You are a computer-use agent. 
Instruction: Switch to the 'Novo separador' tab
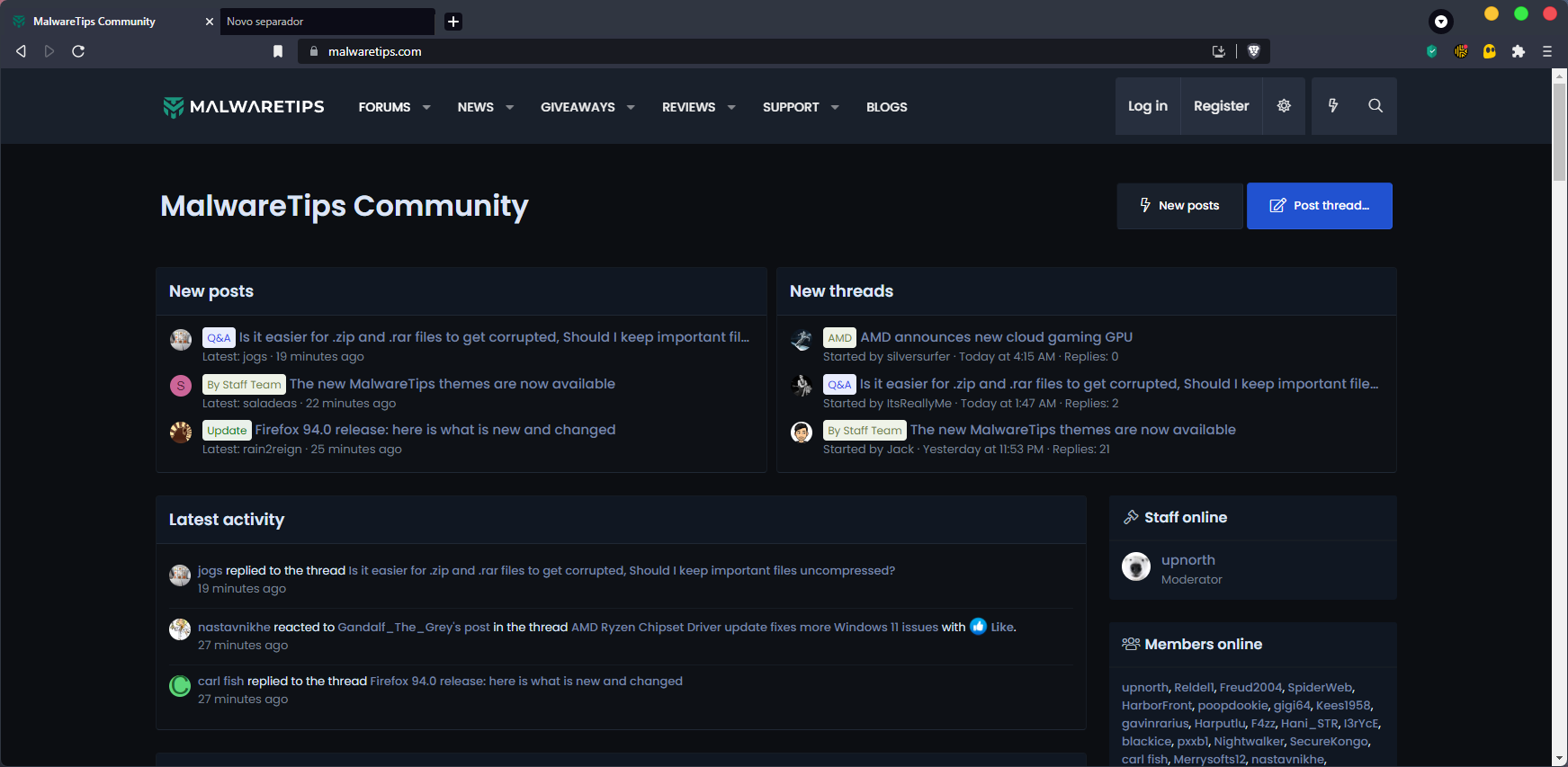click(327, 22)
